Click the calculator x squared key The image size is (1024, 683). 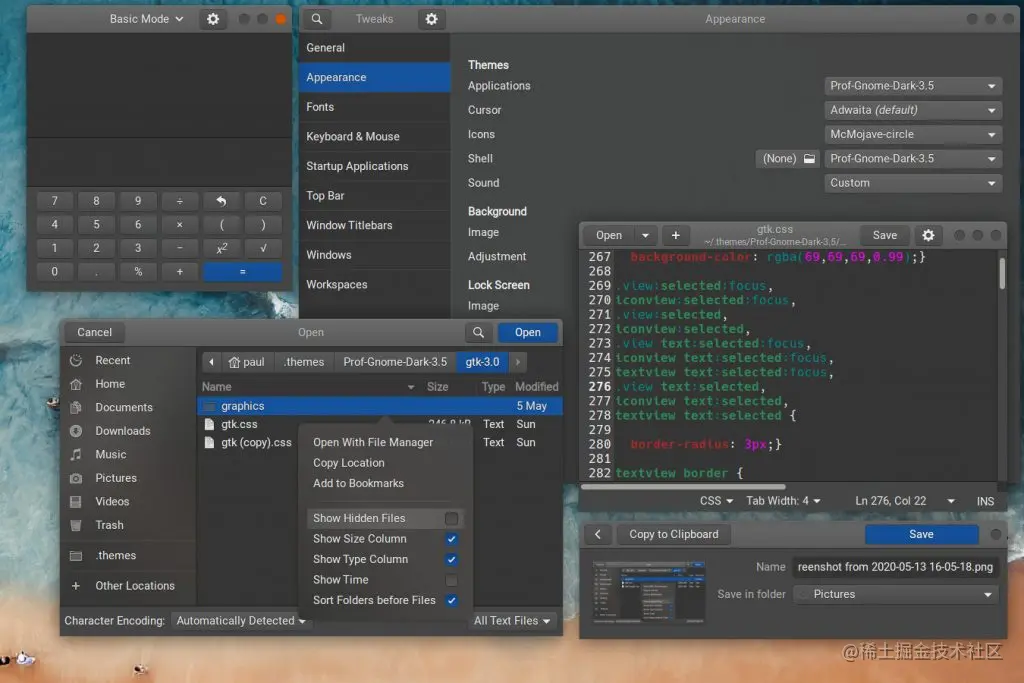click(x=221, y=248)
